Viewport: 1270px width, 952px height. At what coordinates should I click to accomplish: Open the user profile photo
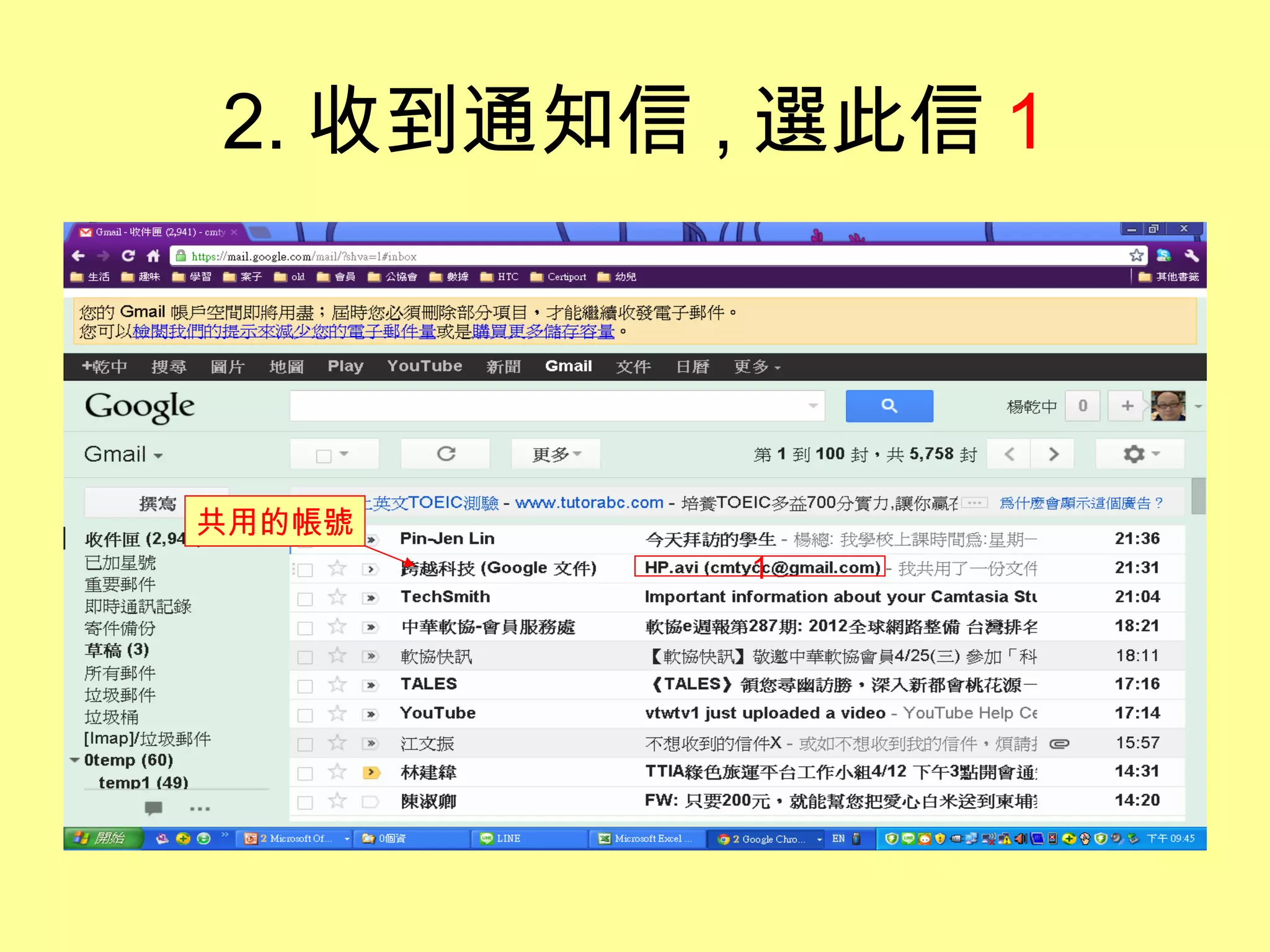(1168, 406)
